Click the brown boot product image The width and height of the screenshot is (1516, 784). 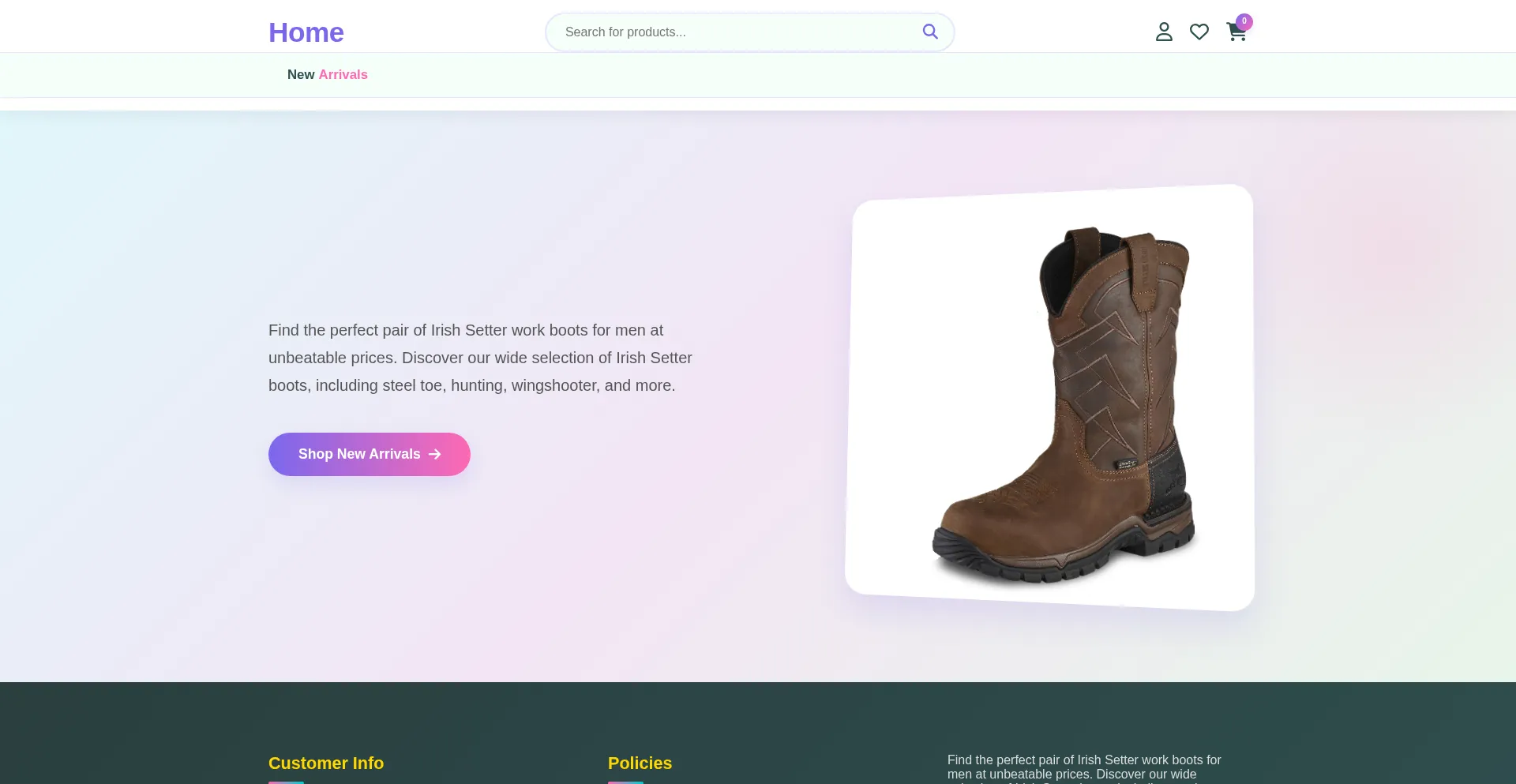(x=1050, y=398)
